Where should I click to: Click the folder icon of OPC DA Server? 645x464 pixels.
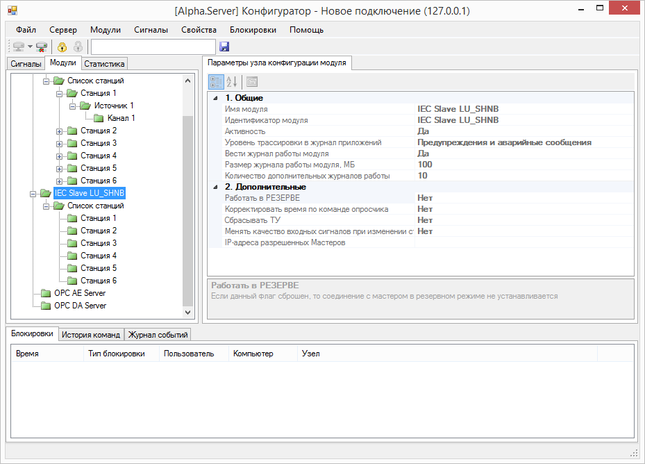[46, 306]
